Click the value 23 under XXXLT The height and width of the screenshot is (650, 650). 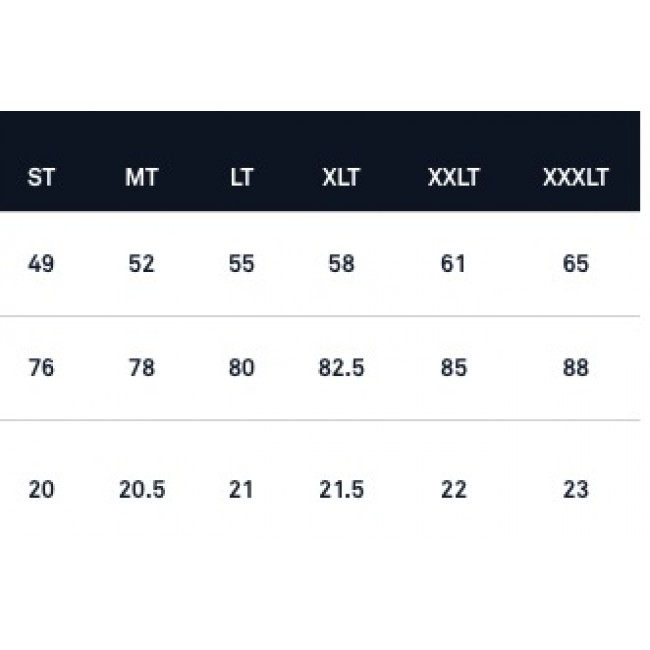tap(575, 490)
